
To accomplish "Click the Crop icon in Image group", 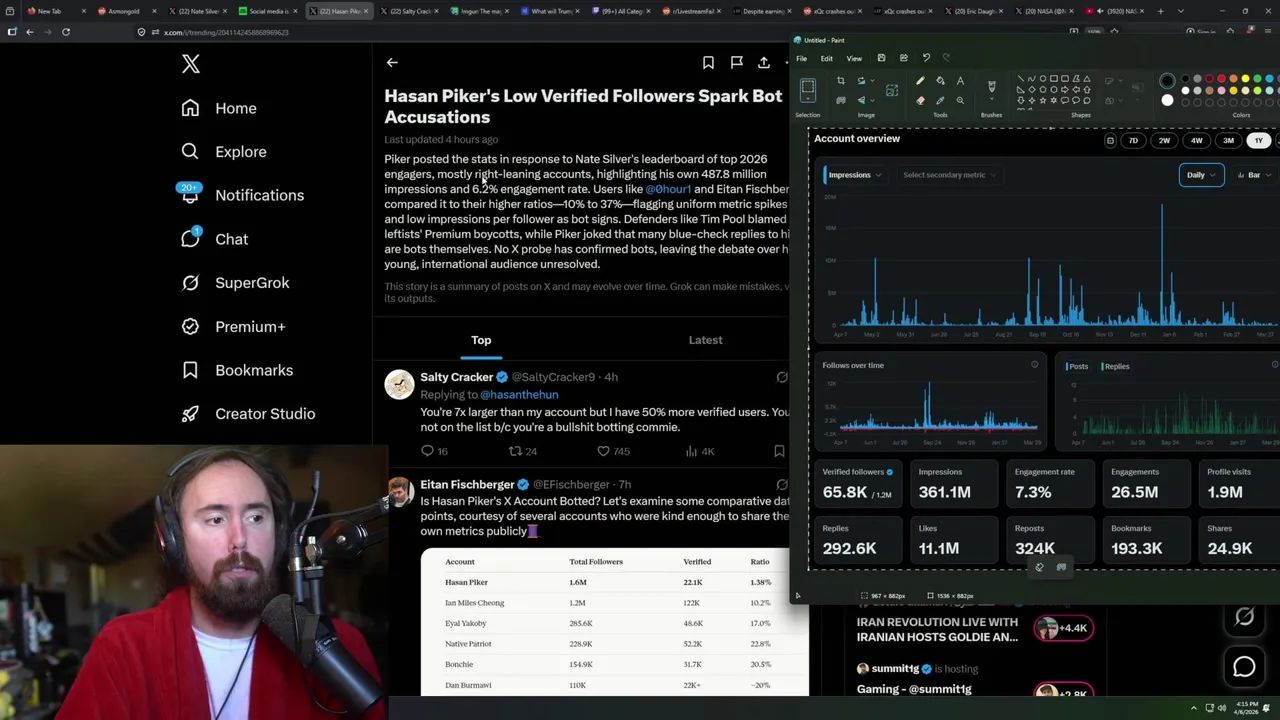I will [841, 81].
